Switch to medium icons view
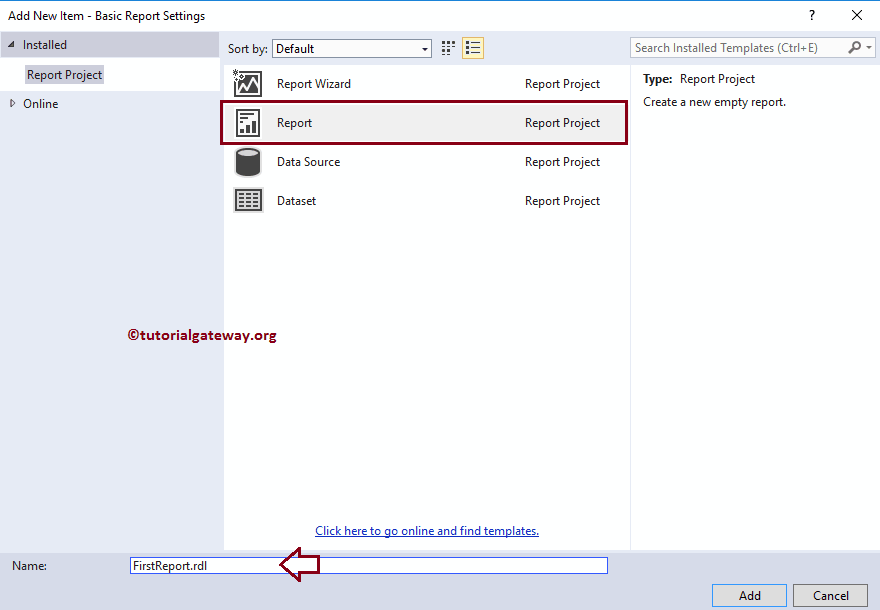The height and width of the screenshot is (610, 880). pos(447,47)
